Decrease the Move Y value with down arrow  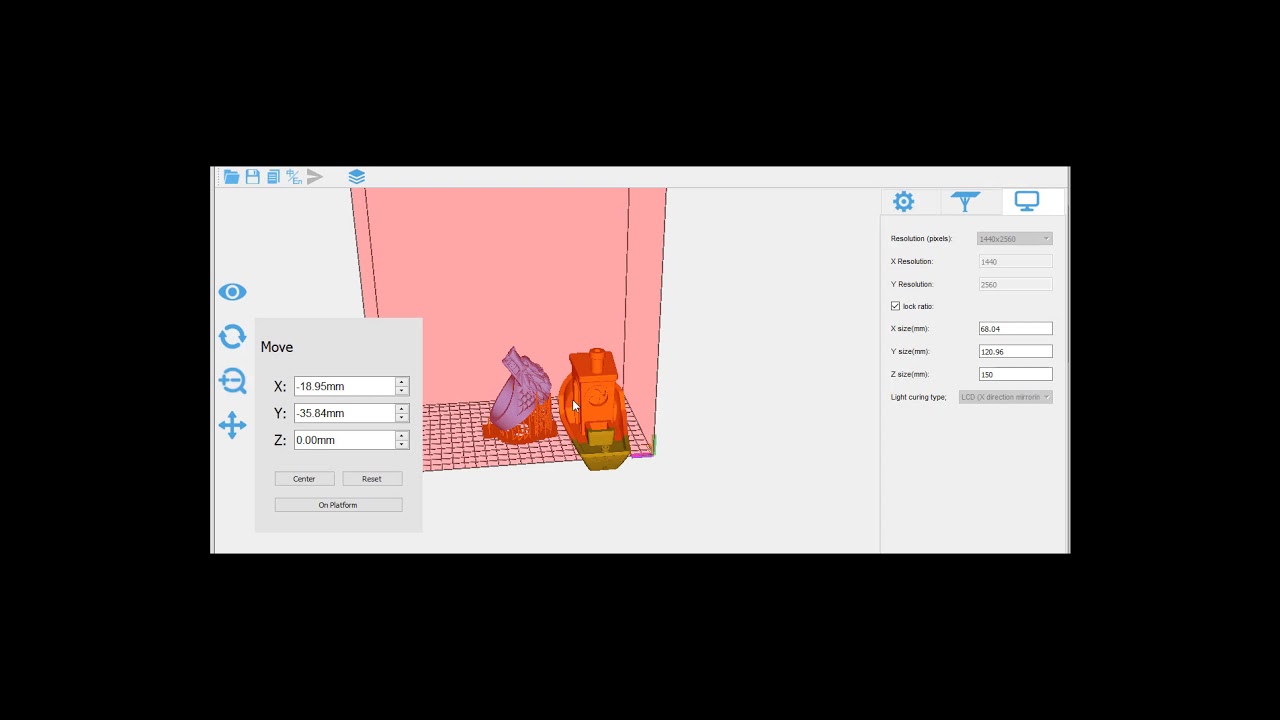(x=402, y=418)
